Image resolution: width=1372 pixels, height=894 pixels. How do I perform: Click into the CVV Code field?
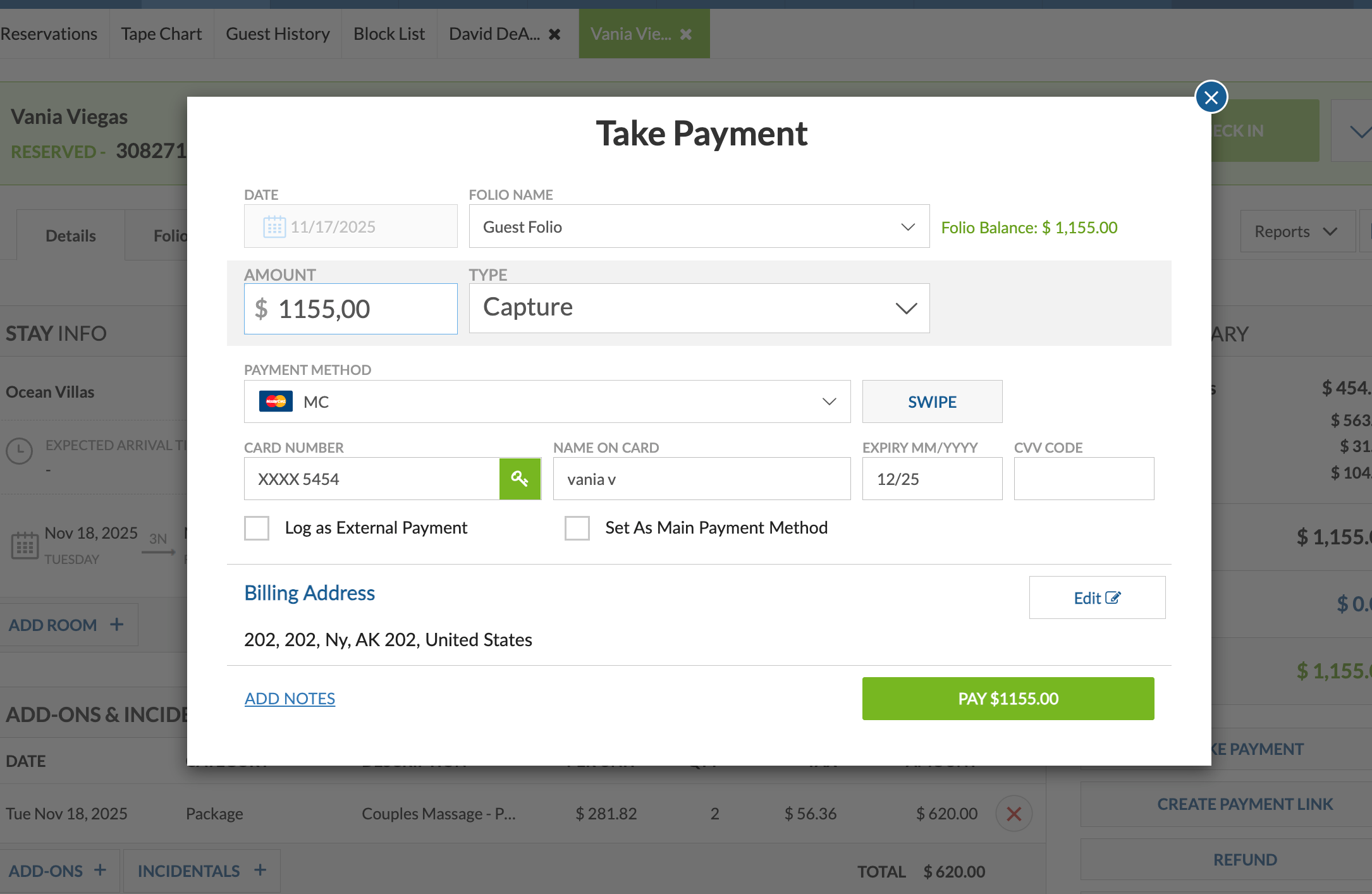pyautogui.click(x=1084, y=479)
